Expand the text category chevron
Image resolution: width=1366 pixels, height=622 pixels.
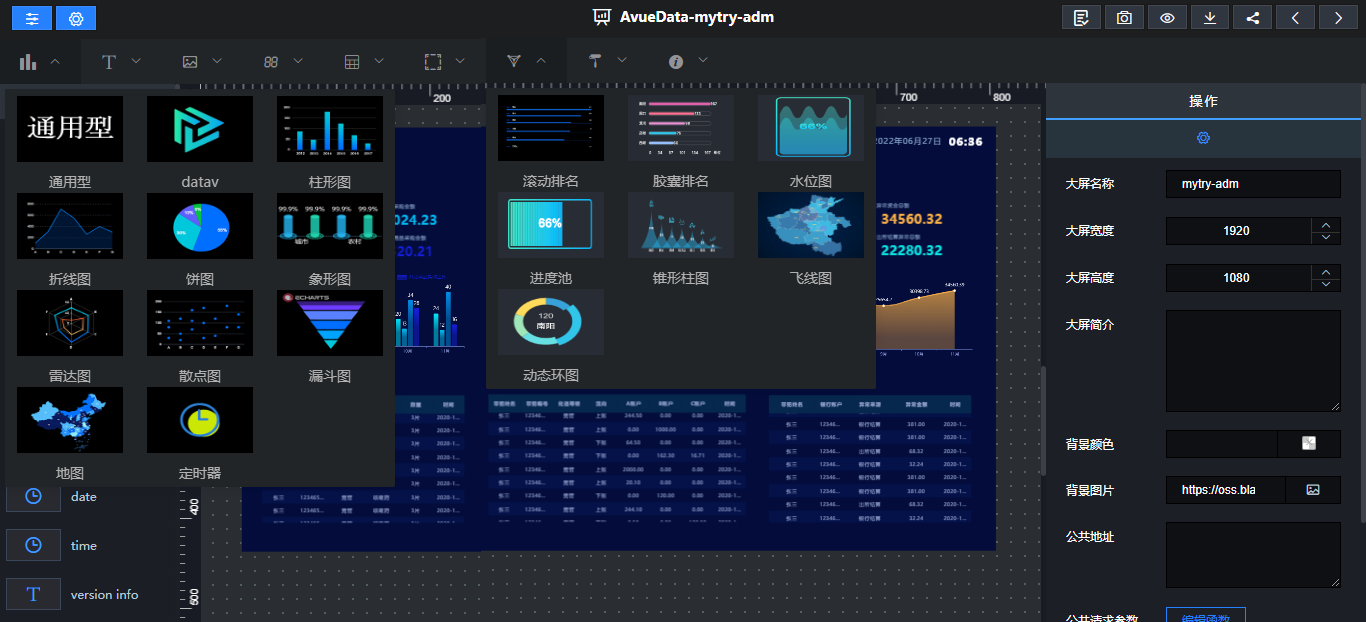136,61
